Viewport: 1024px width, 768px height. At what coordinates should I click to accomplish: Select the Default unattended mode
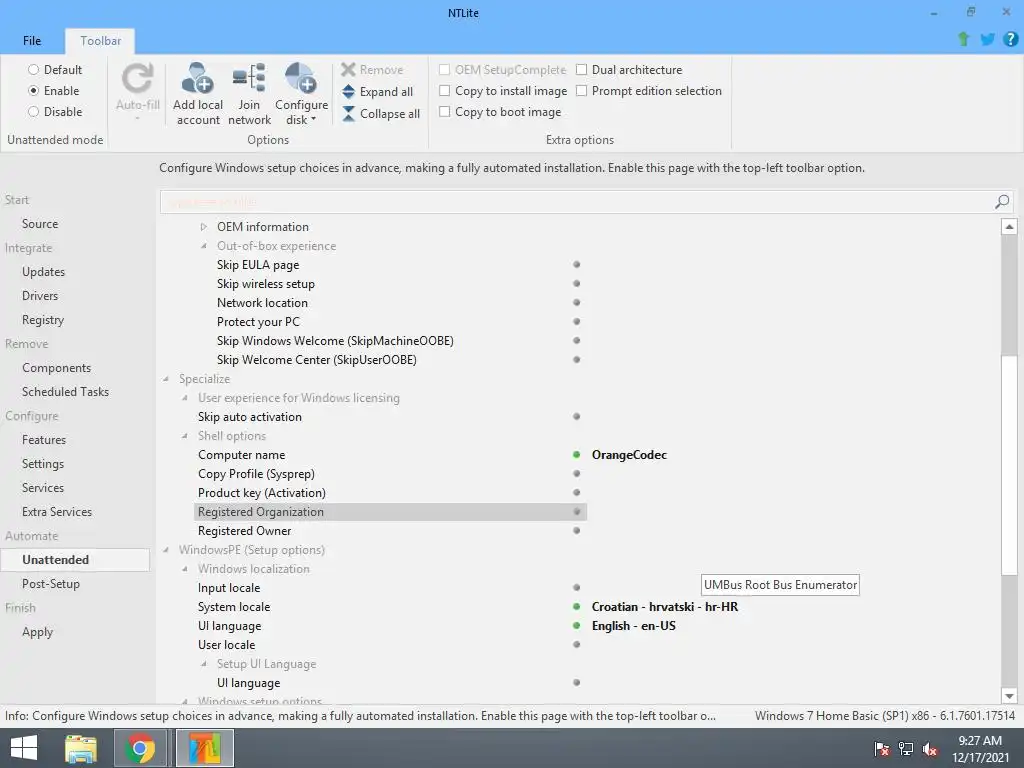33,69
